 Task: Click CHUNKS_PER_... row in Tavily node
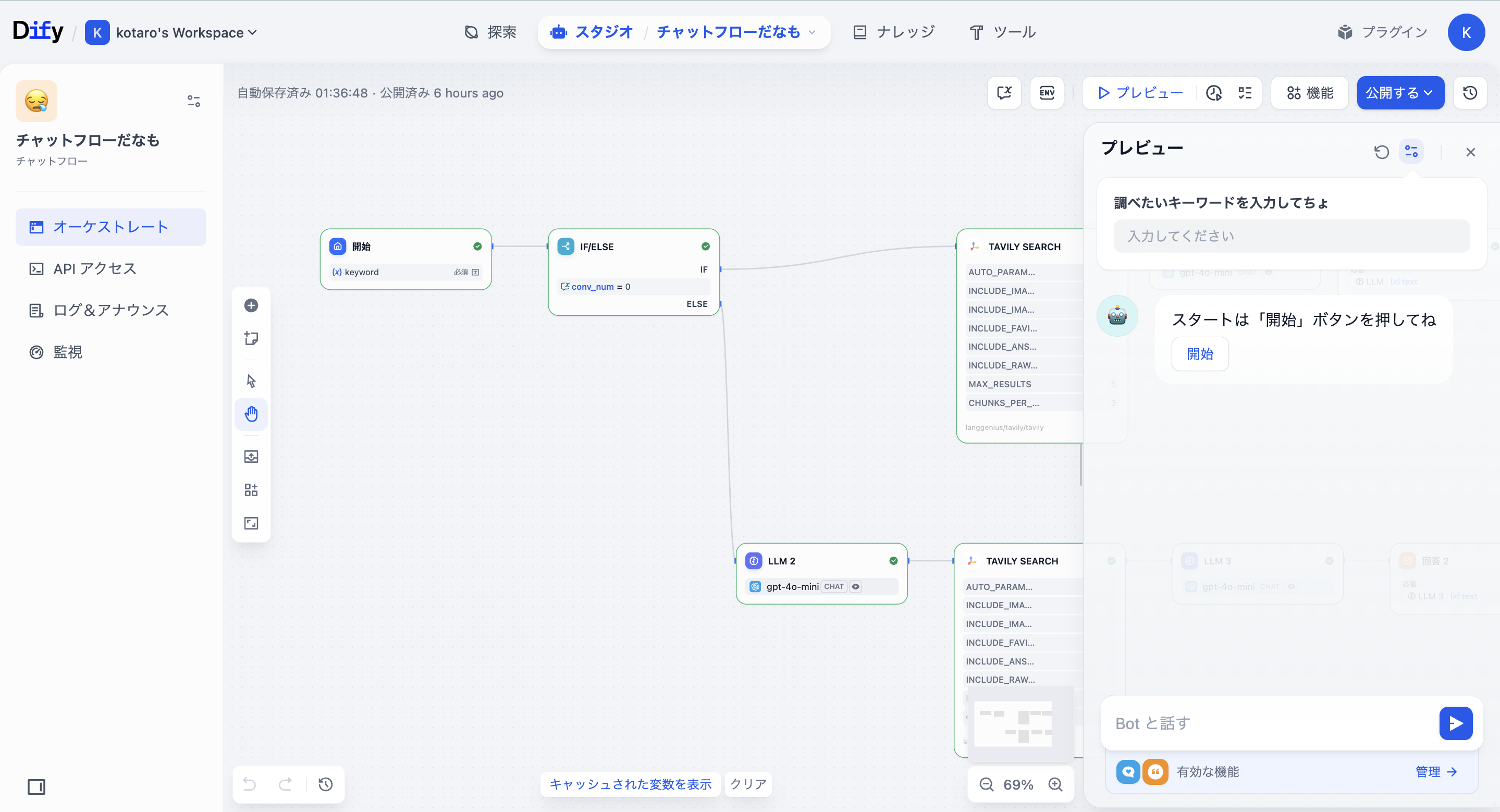point(1025,403)
